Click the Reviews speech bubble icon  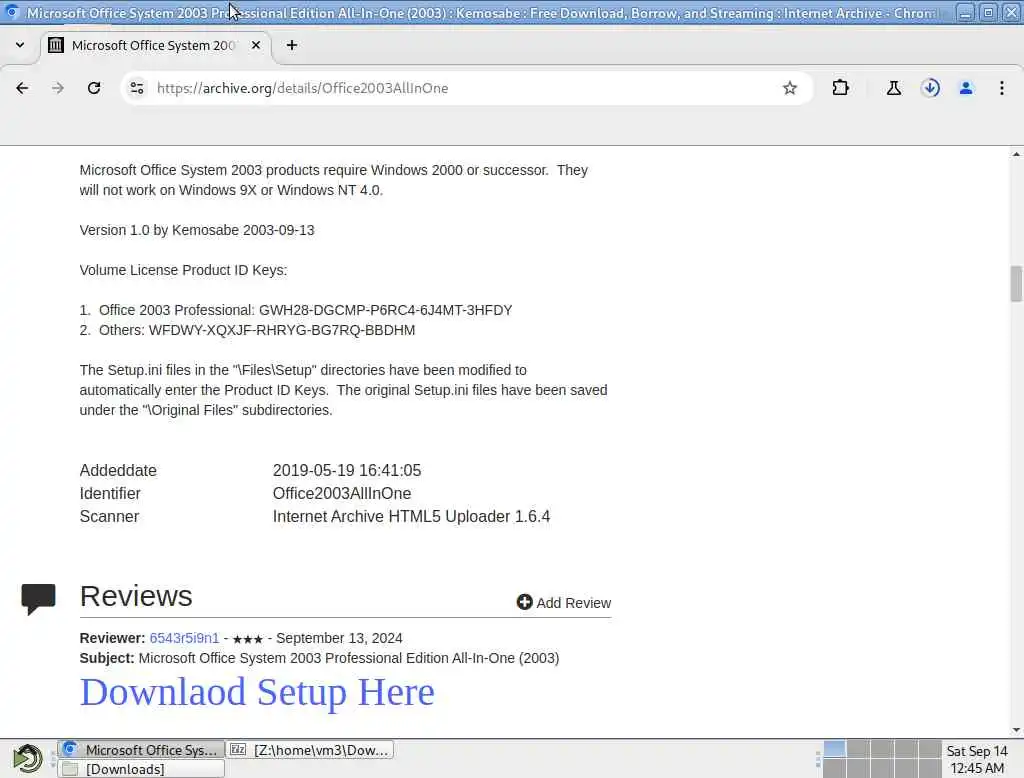(x=39, y=598)
